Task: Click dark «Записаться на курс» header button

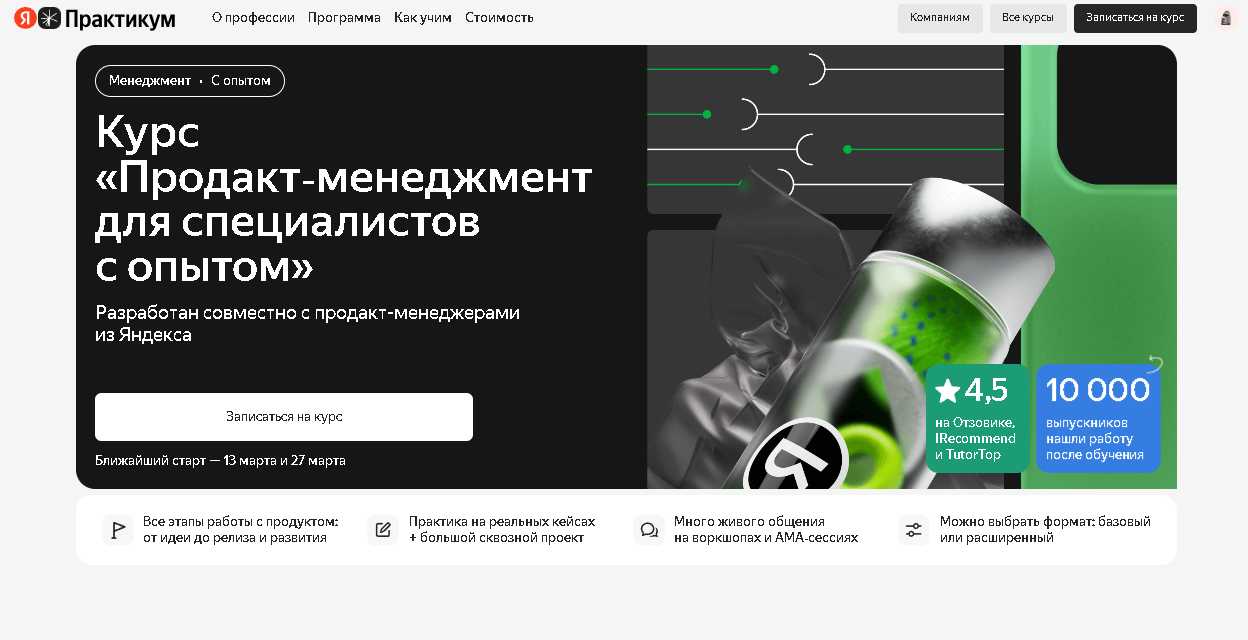Action: coord(1135,18)
